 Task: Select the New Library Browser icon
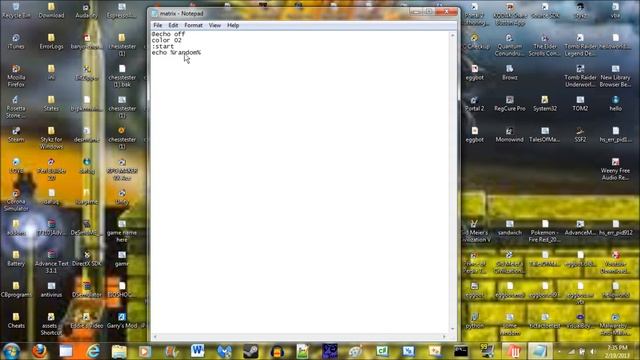point(616,76)
